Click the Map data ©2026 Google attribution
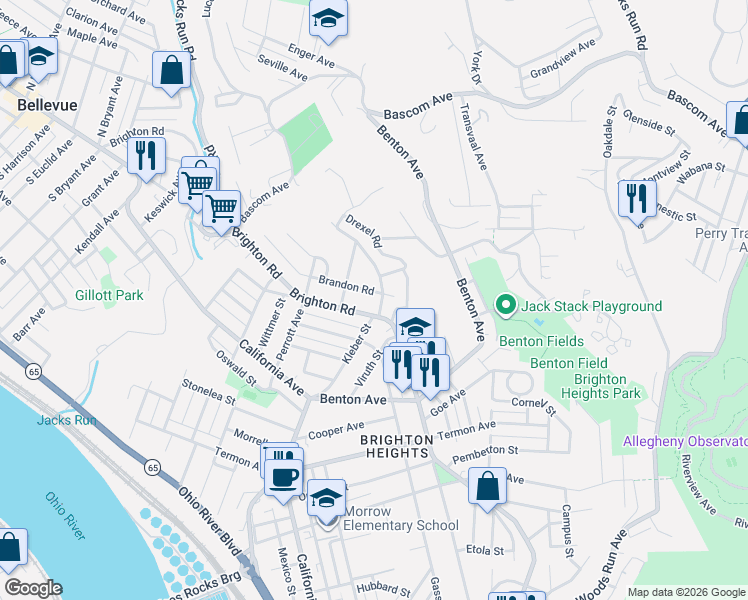The image size is (748, 600). 687,592
